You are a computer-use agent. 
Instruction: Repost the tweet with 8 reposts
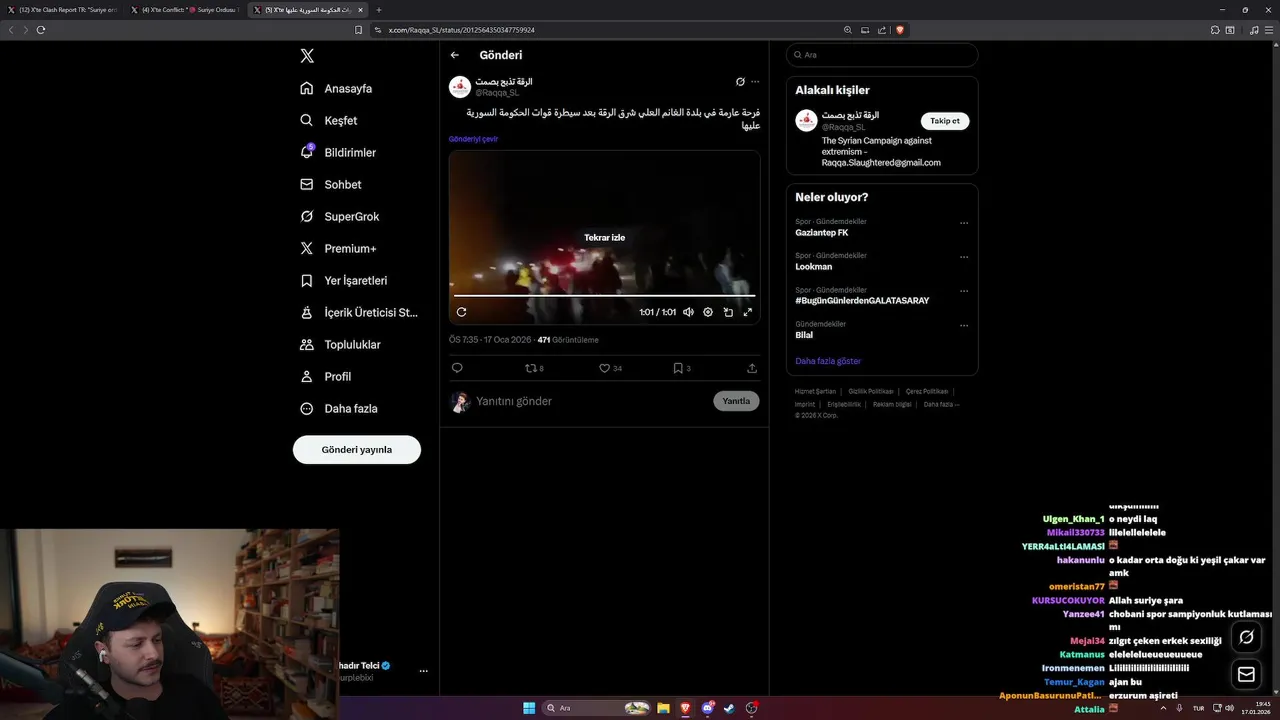534,368
